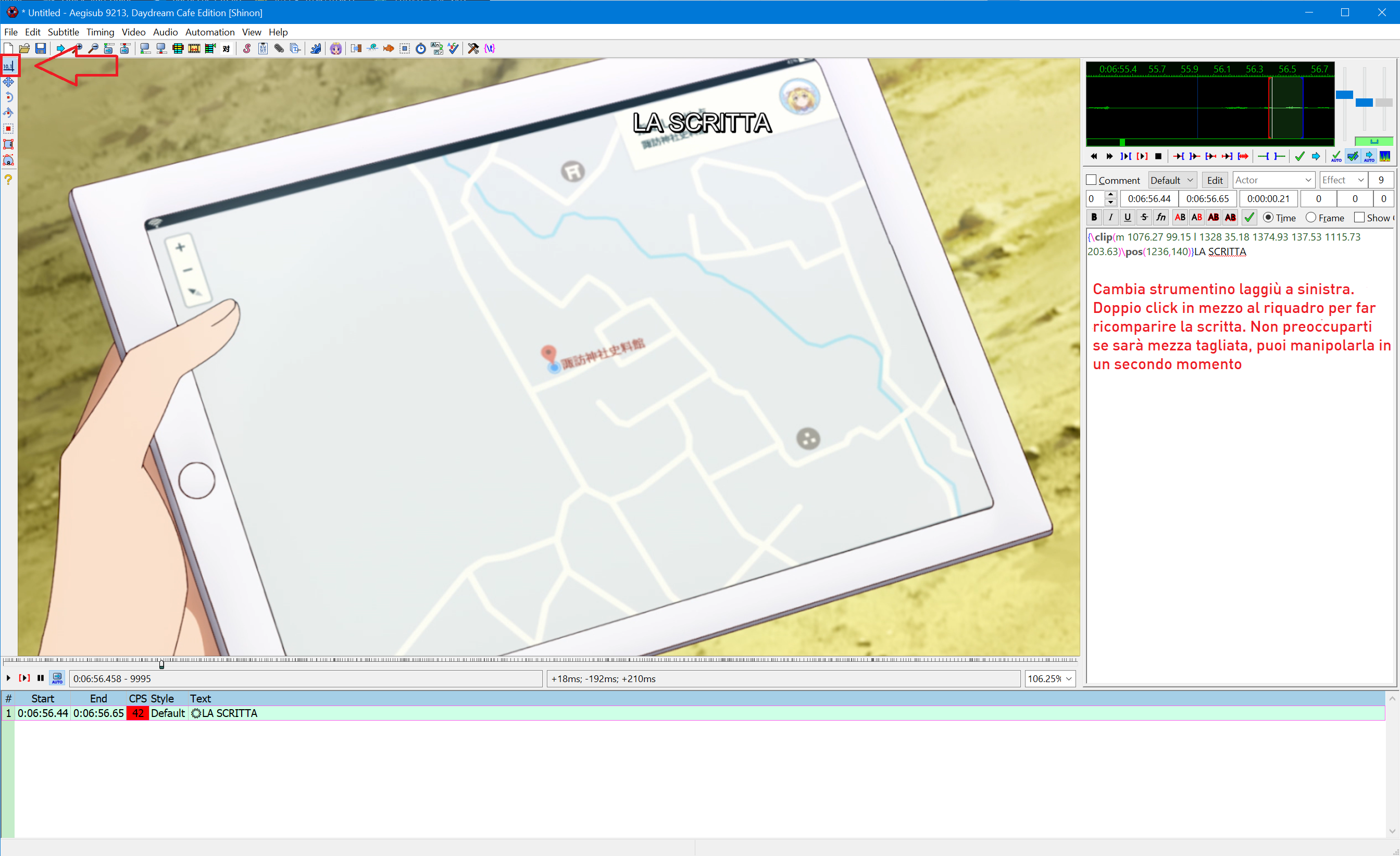The height and width of the screenshot is (856, 1400).
Task: Select the Frame radio button
Action: tap(1311, 218)
